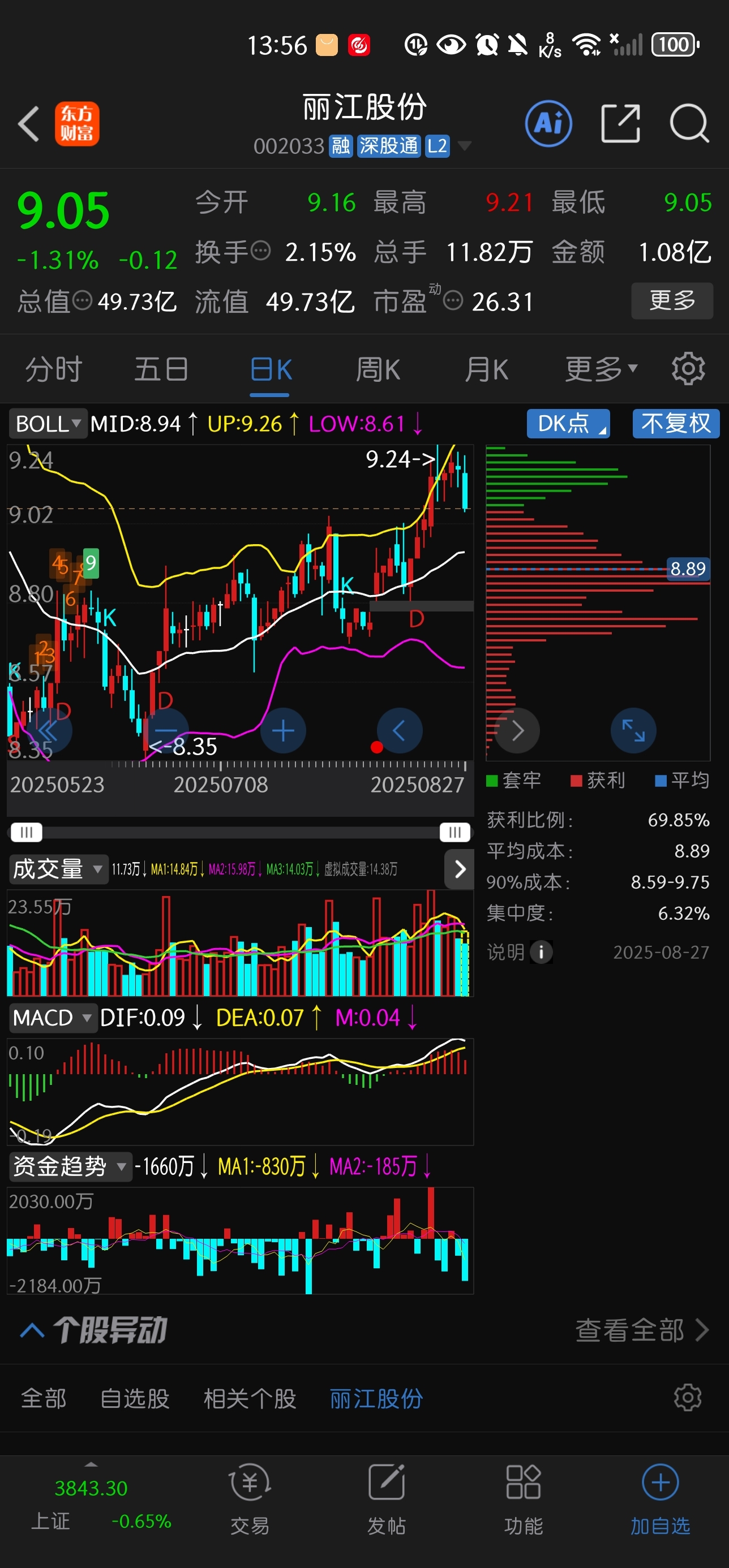Tap the L2 level tag
Image resolution: width=729 pixels, height=1568 pixels.
(x=438, y=146)
